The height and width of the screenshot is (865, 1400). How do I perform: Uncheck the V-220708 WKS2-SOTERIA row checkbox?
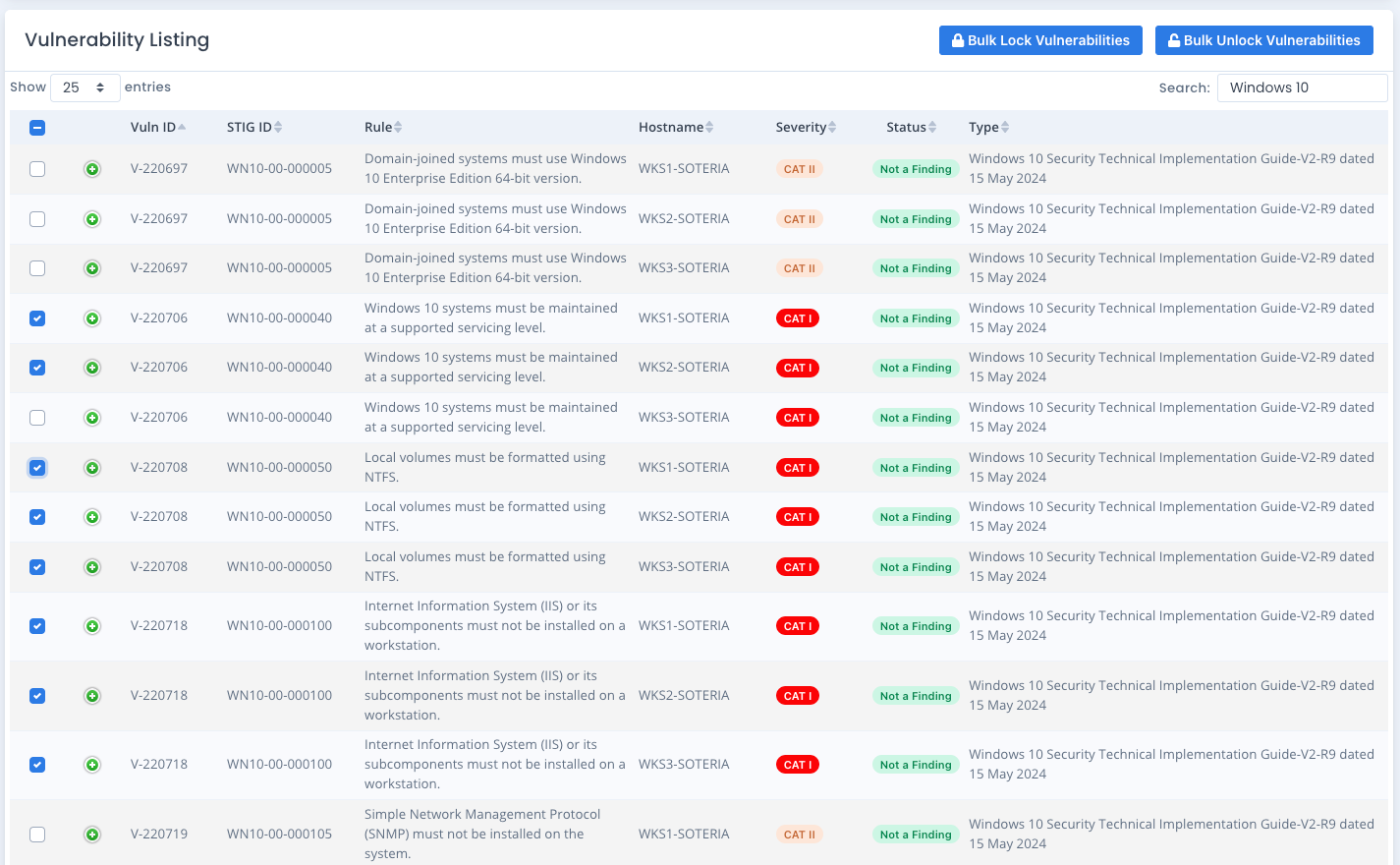(x=37, y=517)
